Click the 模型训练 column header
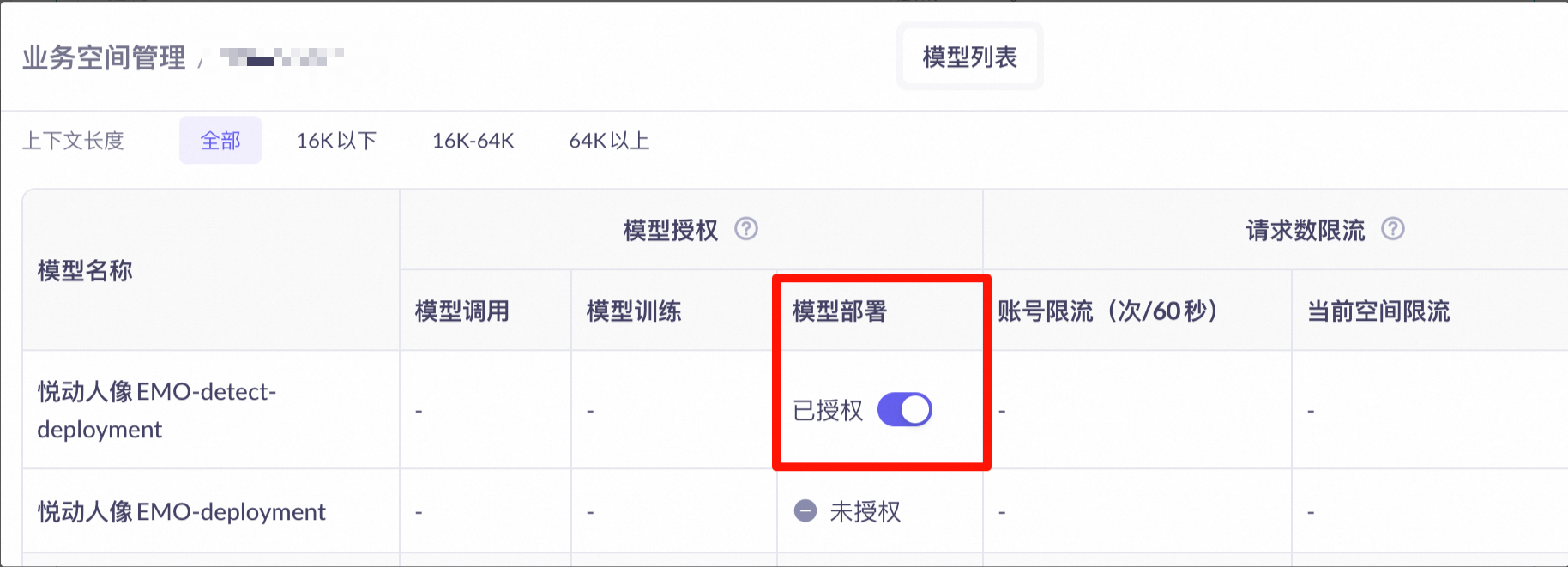This screenshot has height=567, width=1568. [x=634, y=311]
